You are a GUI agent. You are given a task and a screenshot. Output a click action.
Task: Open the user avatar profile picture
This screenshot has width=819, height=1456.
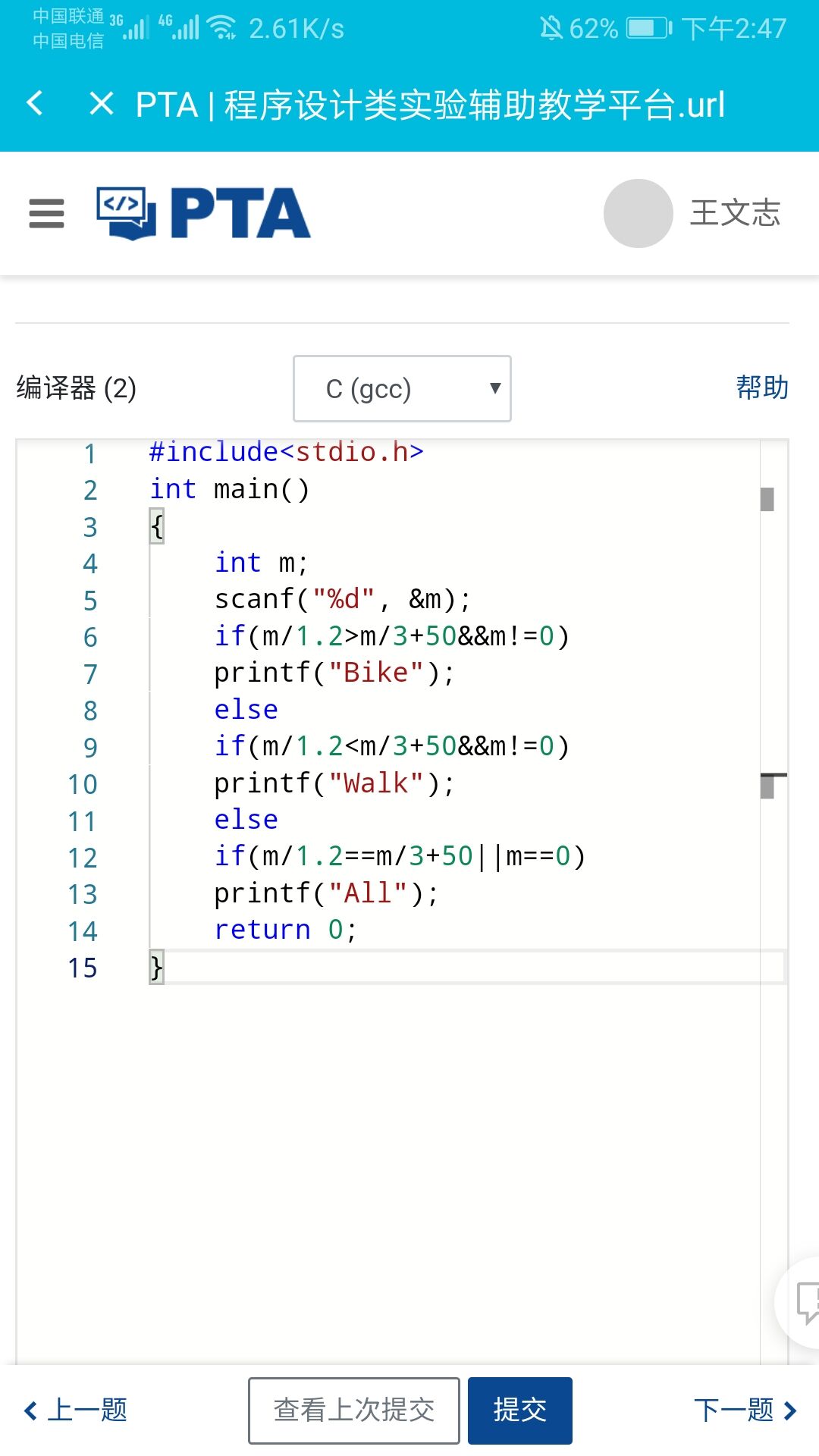[x=638, y=213]
